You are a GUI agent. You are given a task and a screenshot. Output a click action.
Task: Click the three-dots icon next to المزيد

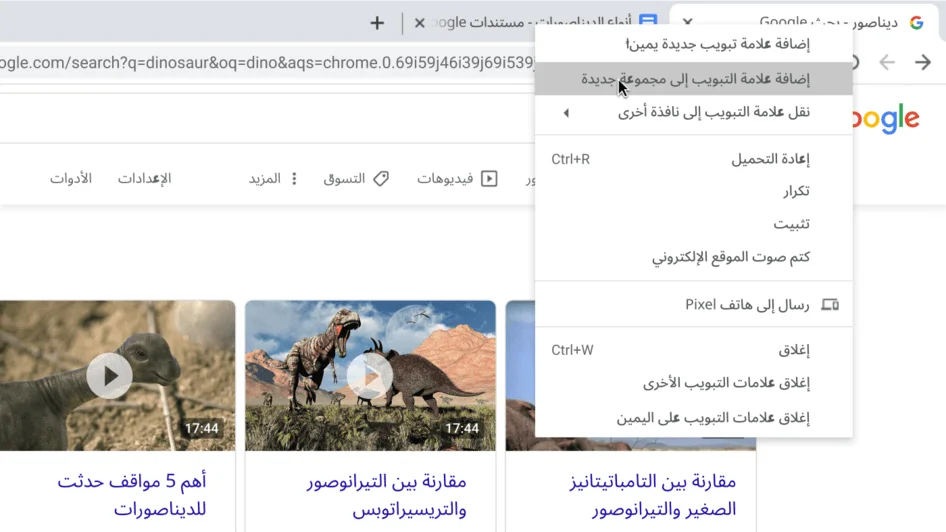point(294,179)
